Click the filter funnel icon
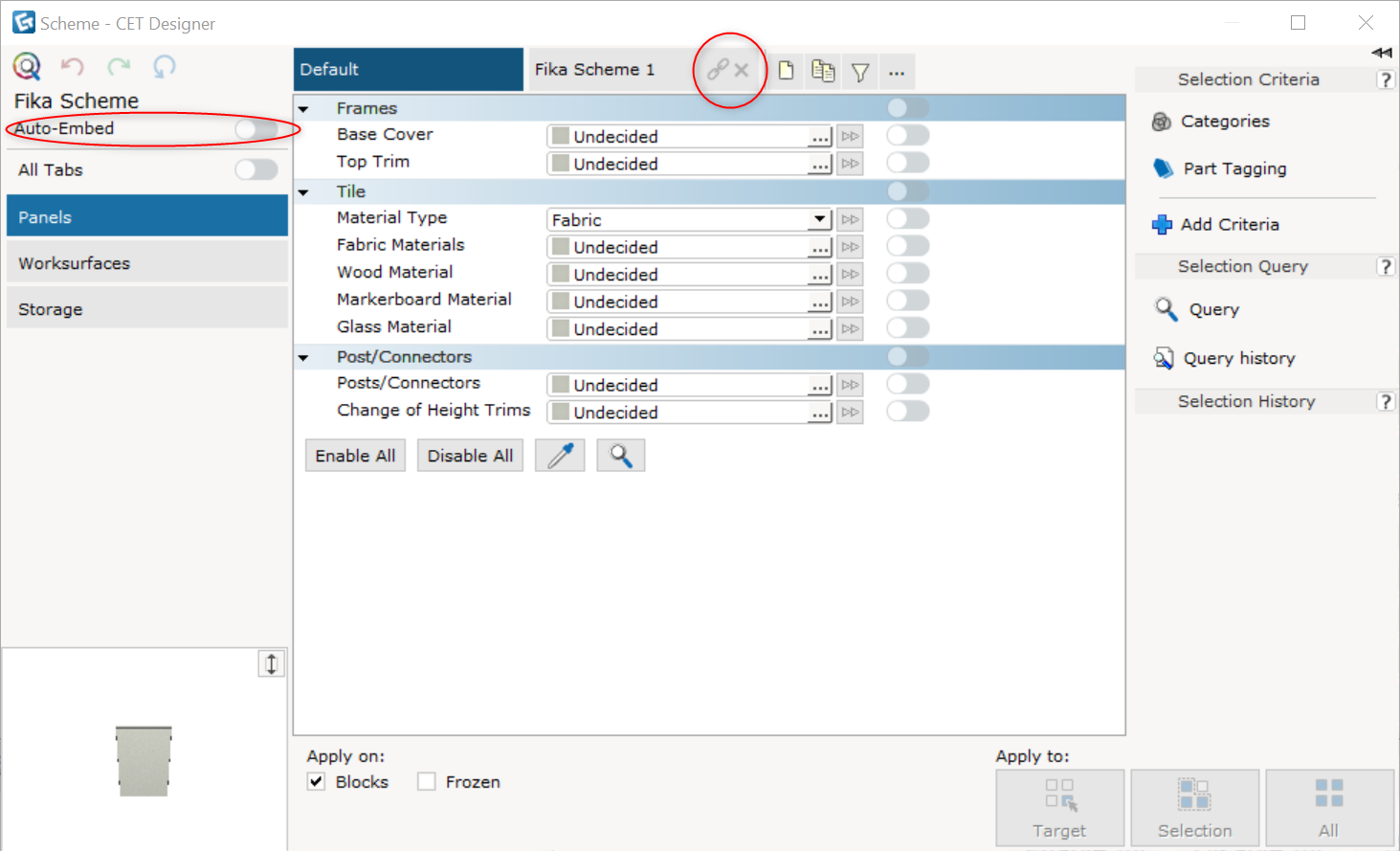 coord(860,72)
